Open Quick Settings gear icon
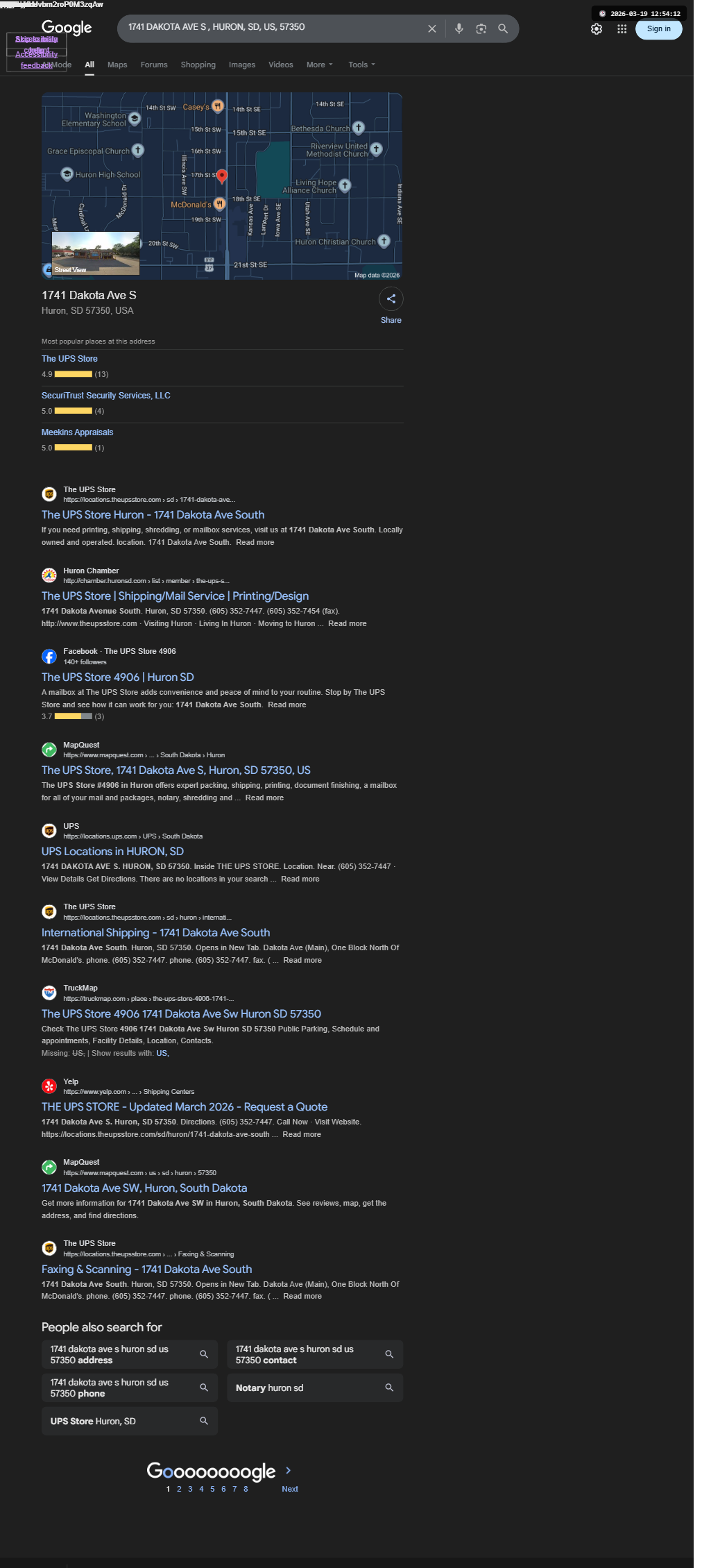This screenshot has height=1568, width=702. click(x=597, y=29)
